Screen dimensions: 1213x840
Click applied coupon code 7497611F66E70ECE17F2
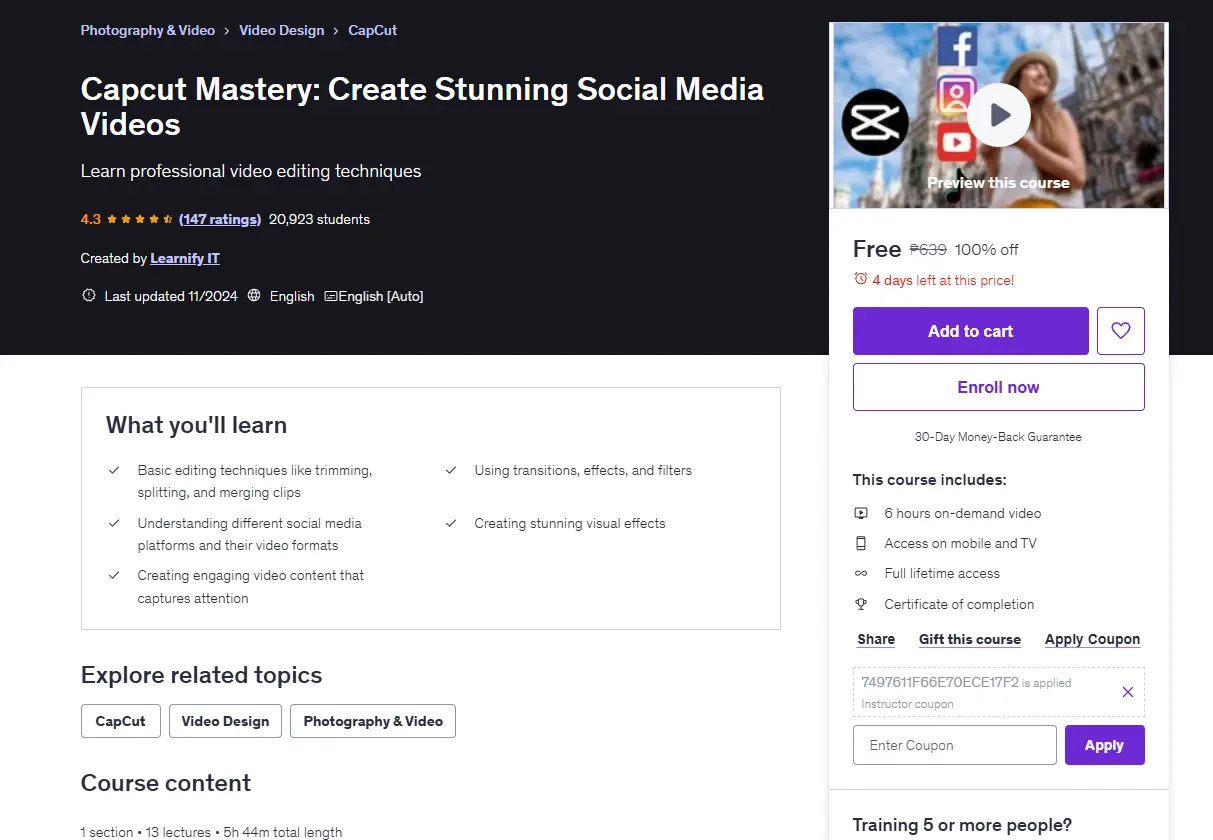(939, 682)
